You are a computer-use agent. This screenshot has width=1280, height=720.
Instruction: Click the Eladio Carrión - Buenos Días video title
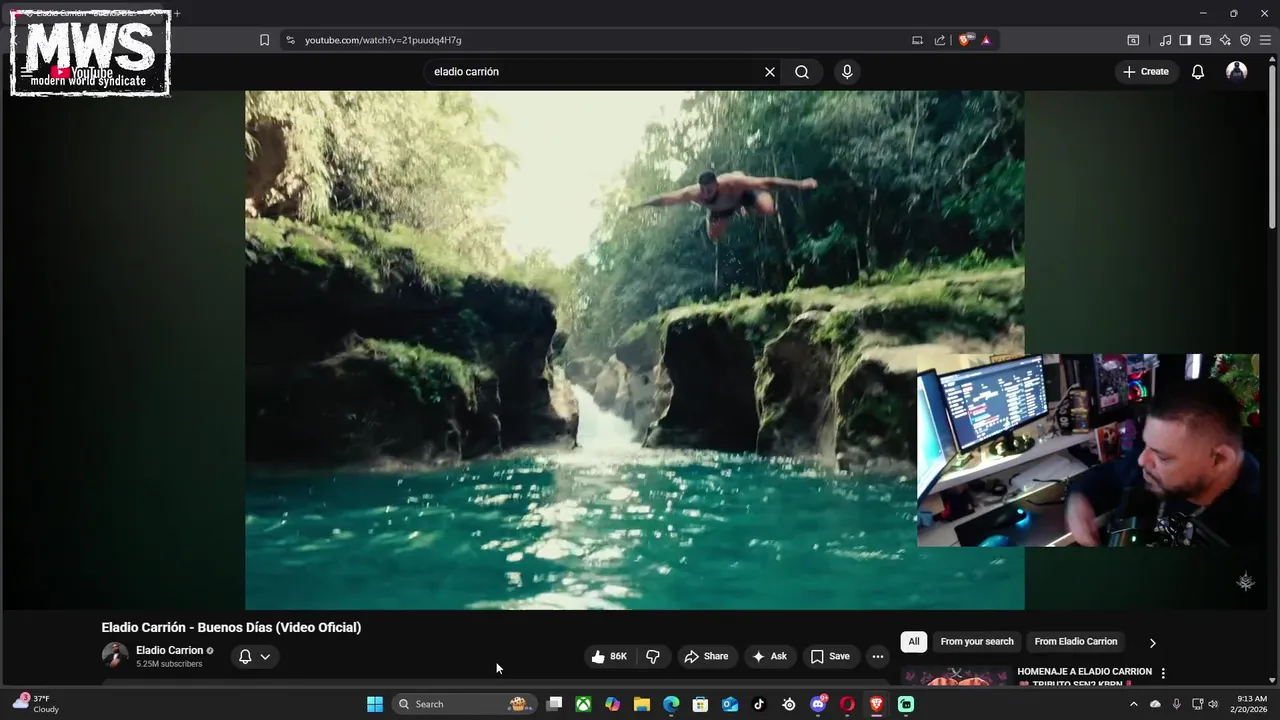tap(231, 627)
